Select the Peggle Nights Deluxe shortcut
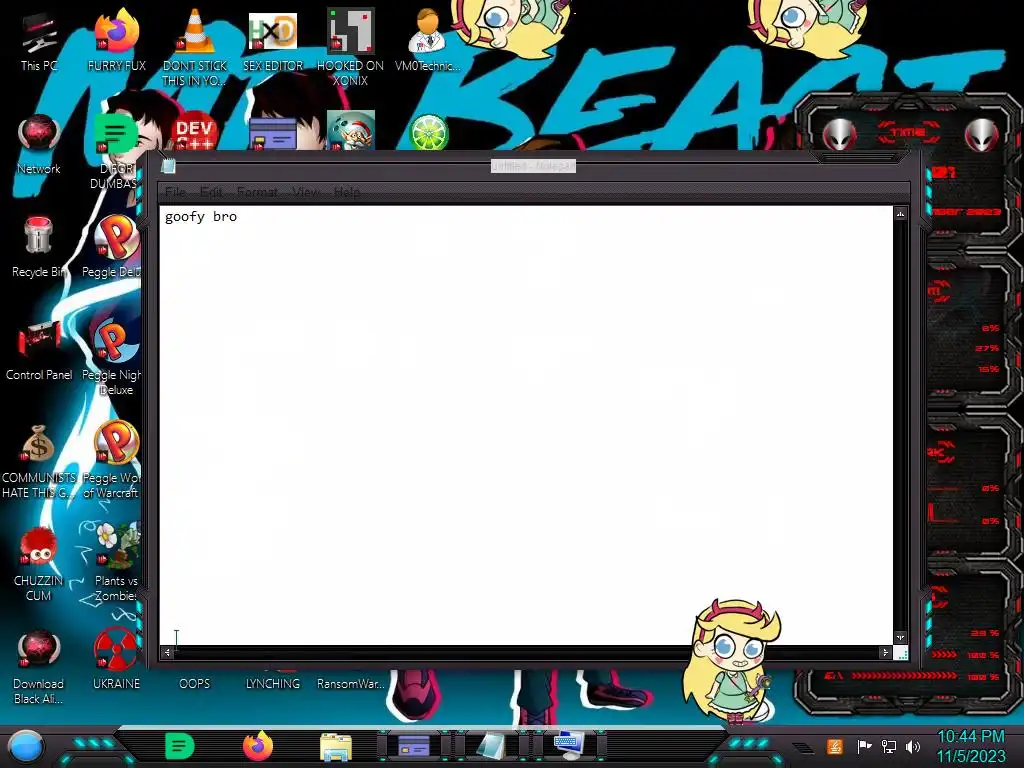This screenshot has height=768, width=1024. (112, 357)
